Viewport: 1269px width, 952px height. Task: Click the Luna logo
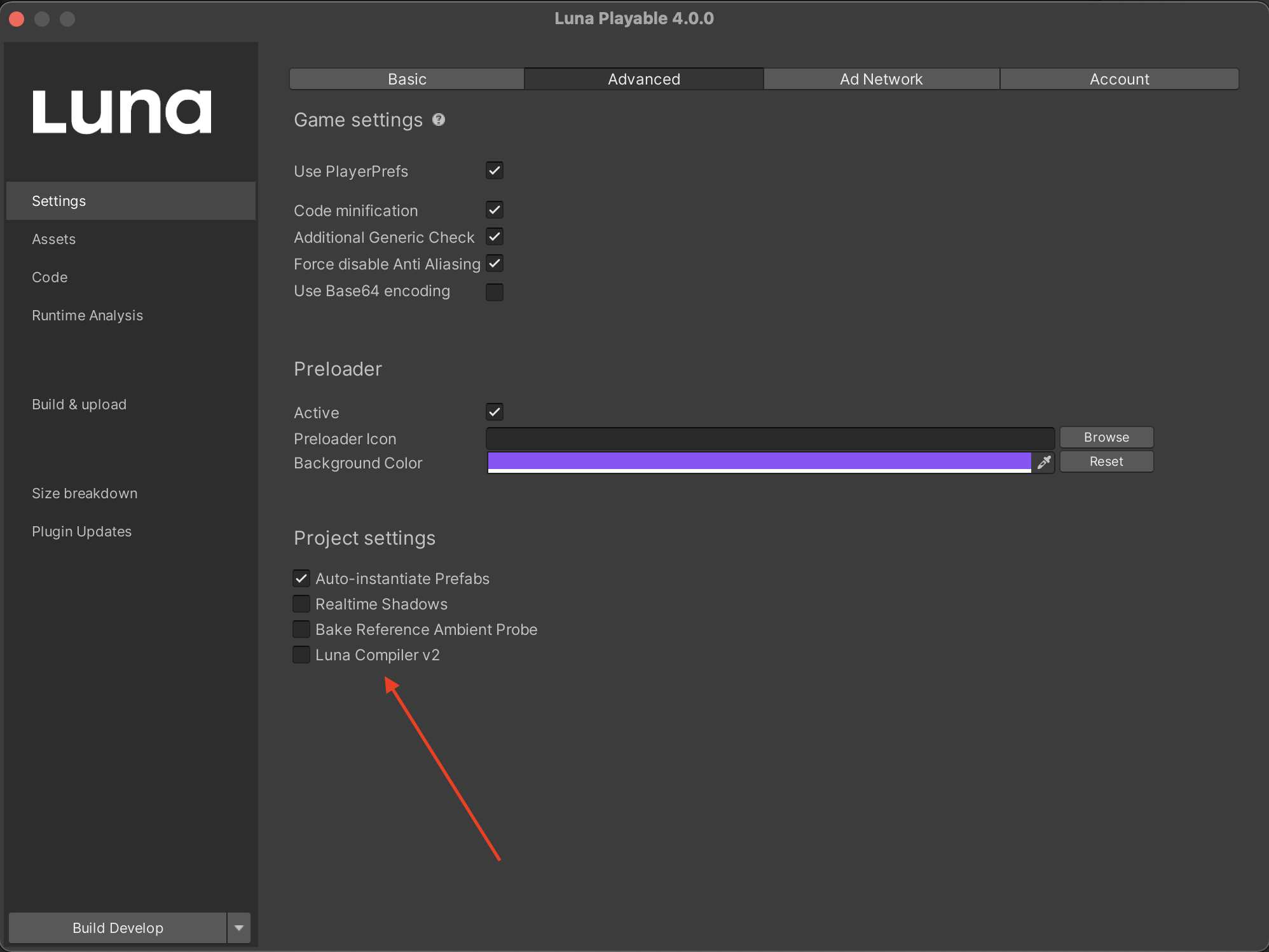pos(122,112)
